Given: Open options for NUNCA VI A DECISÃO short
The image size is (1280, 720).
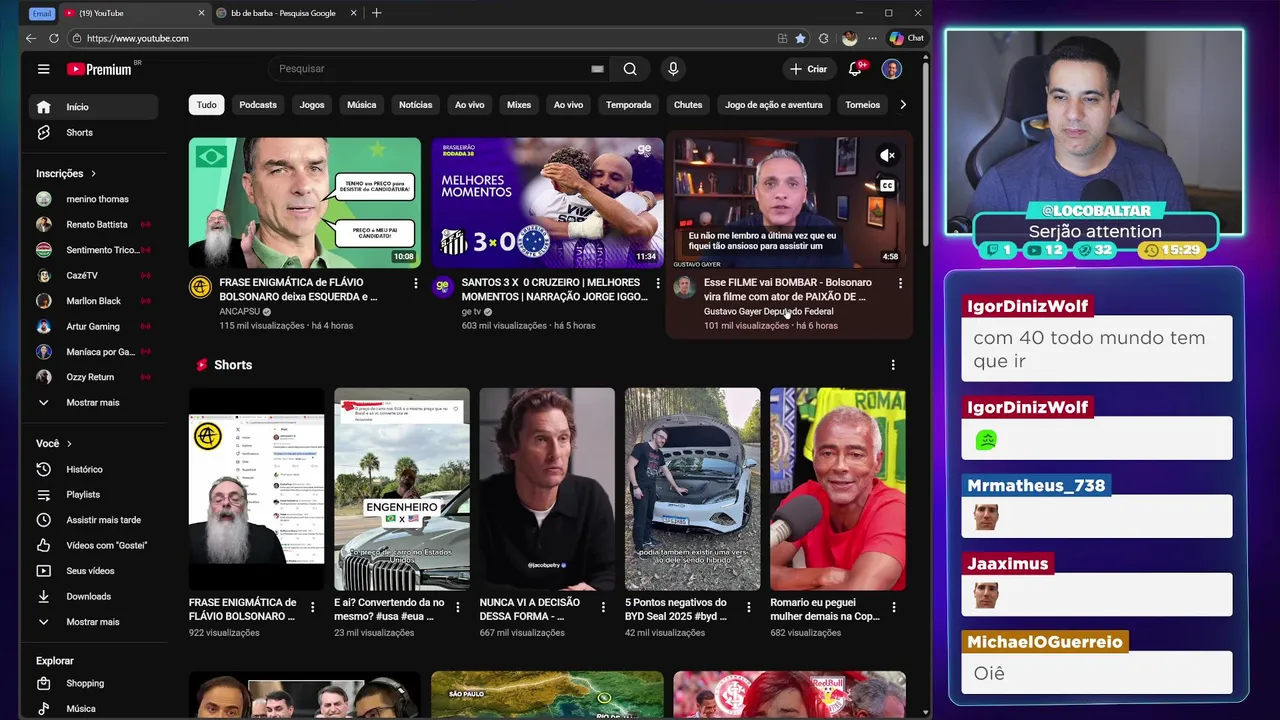Looking at the screenshot, I should (x=603, y=607).
